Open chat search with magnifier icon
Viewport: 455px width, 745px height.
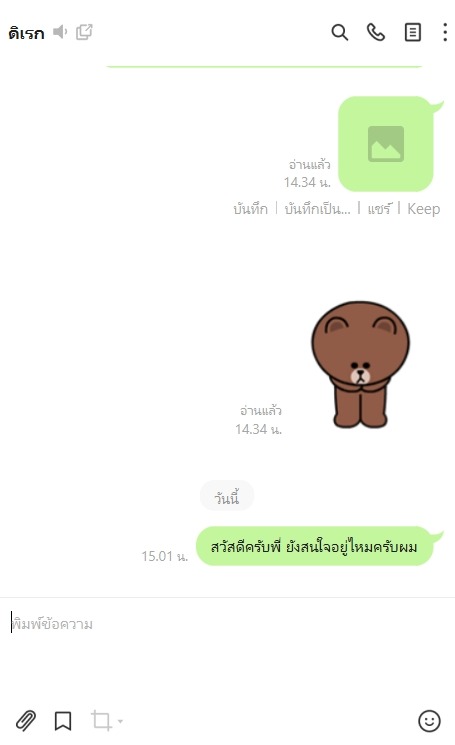click(340, 32)
